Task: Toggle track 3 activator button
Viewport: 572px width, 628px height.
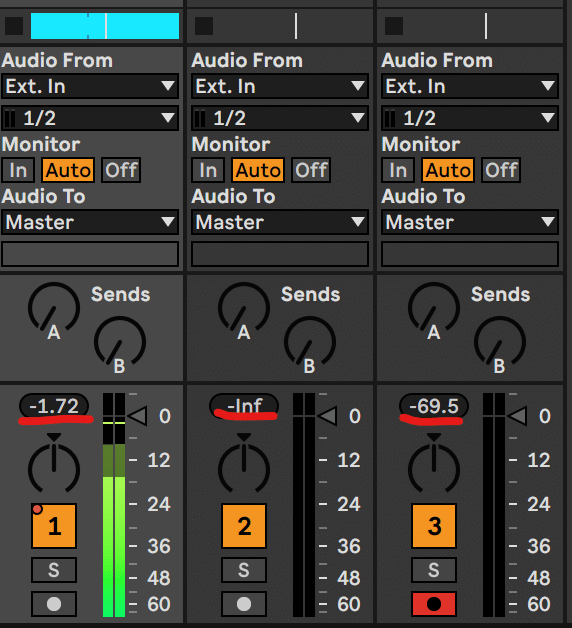Action: click(x=433, y=526)
